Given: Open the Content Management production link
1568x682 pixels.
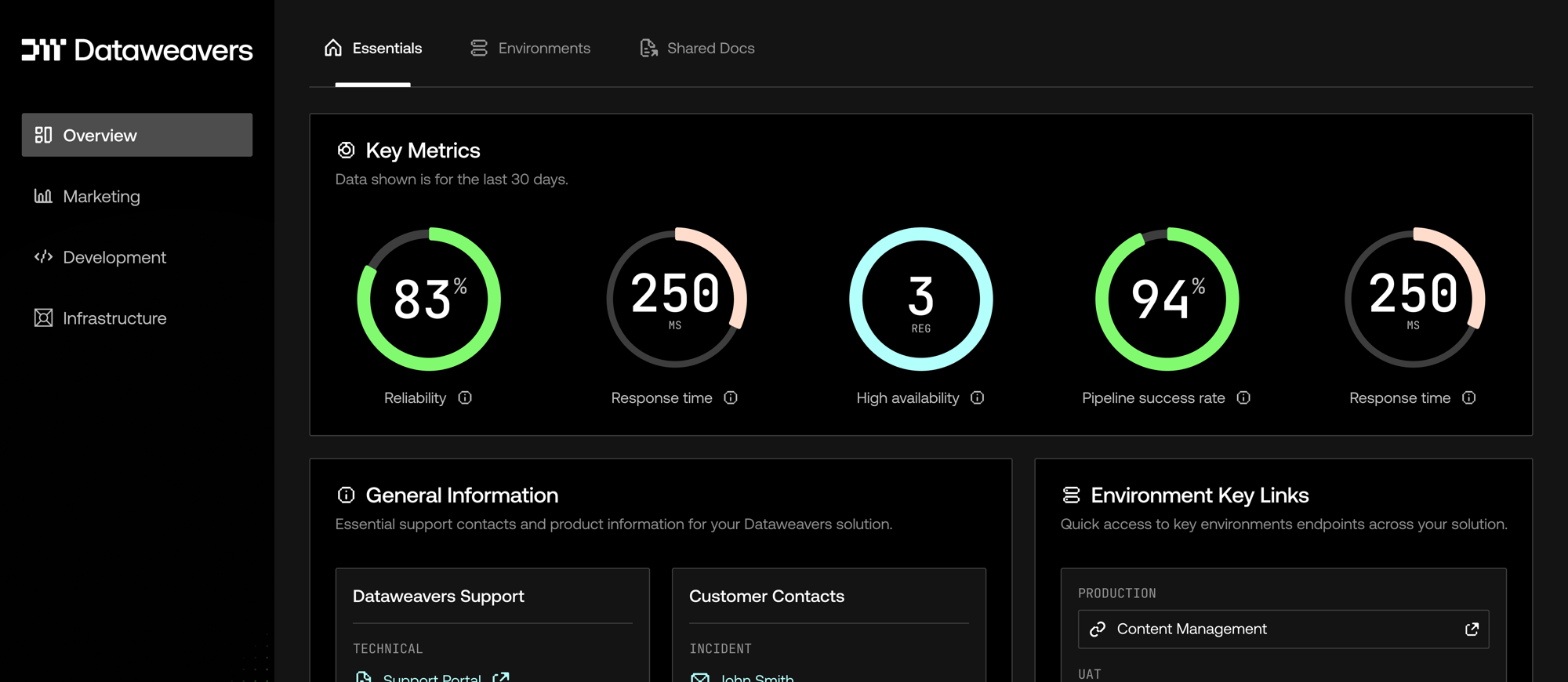Looking at the screenshot, I should click(1191, 629).
